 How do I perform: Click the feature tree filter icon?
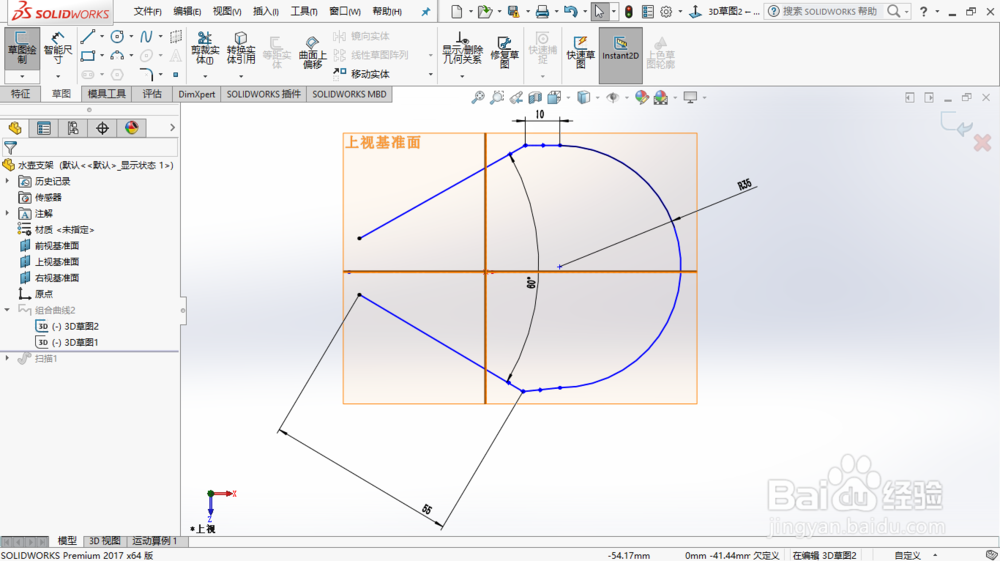click(x=10, y=148)
